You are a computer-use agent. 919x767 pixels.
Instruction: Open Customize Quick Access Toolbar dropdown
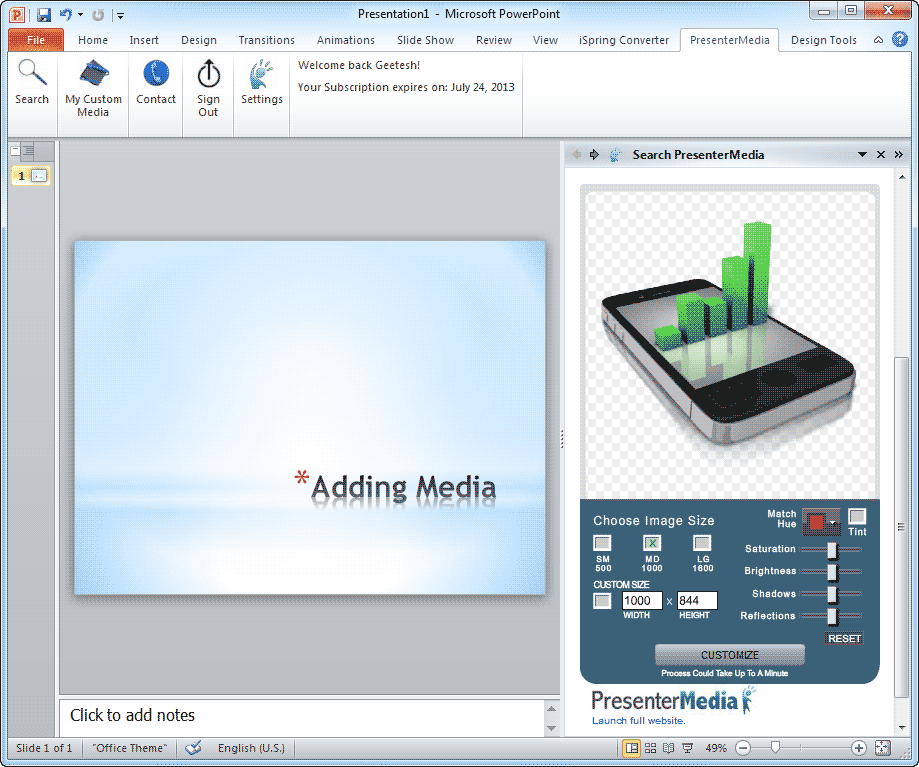pyautogui.click(x=120, y=15)
